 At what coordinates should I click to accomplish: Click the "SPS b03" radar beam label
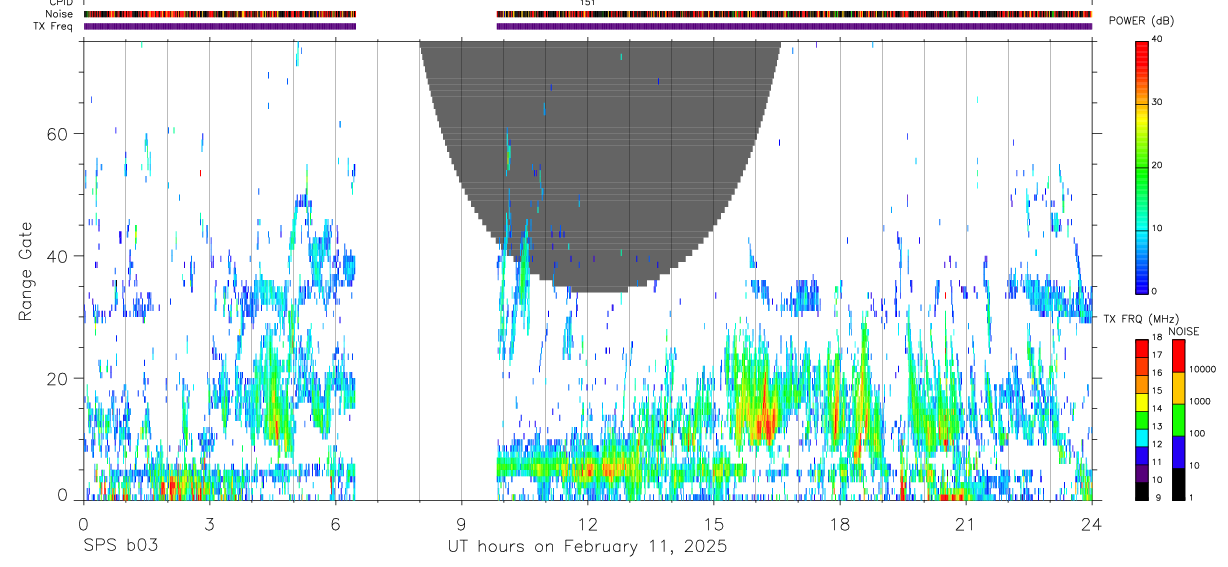click(119, 547)
